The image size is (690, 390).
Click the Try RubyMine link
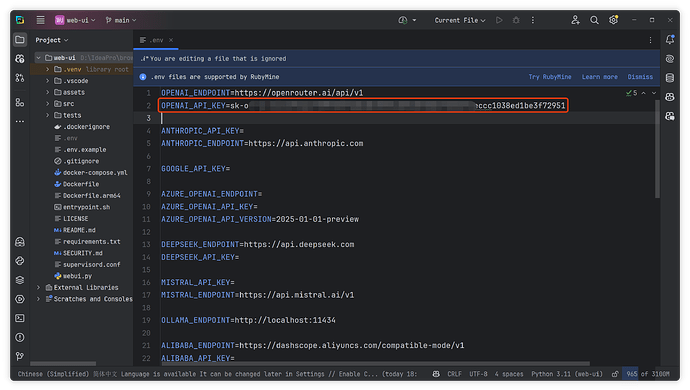coord(550,77)
